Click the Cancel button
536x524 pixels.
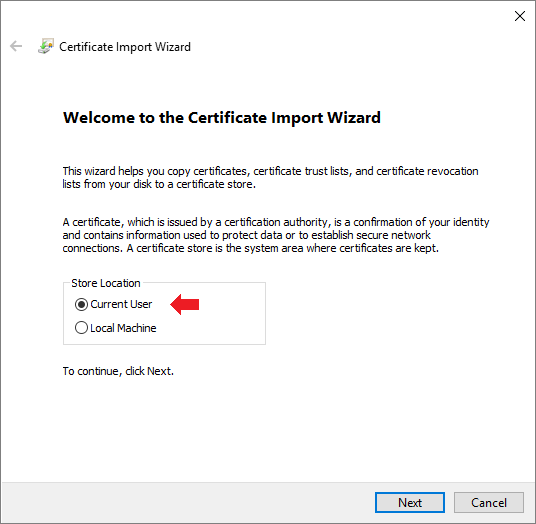(x=489, y=502)
